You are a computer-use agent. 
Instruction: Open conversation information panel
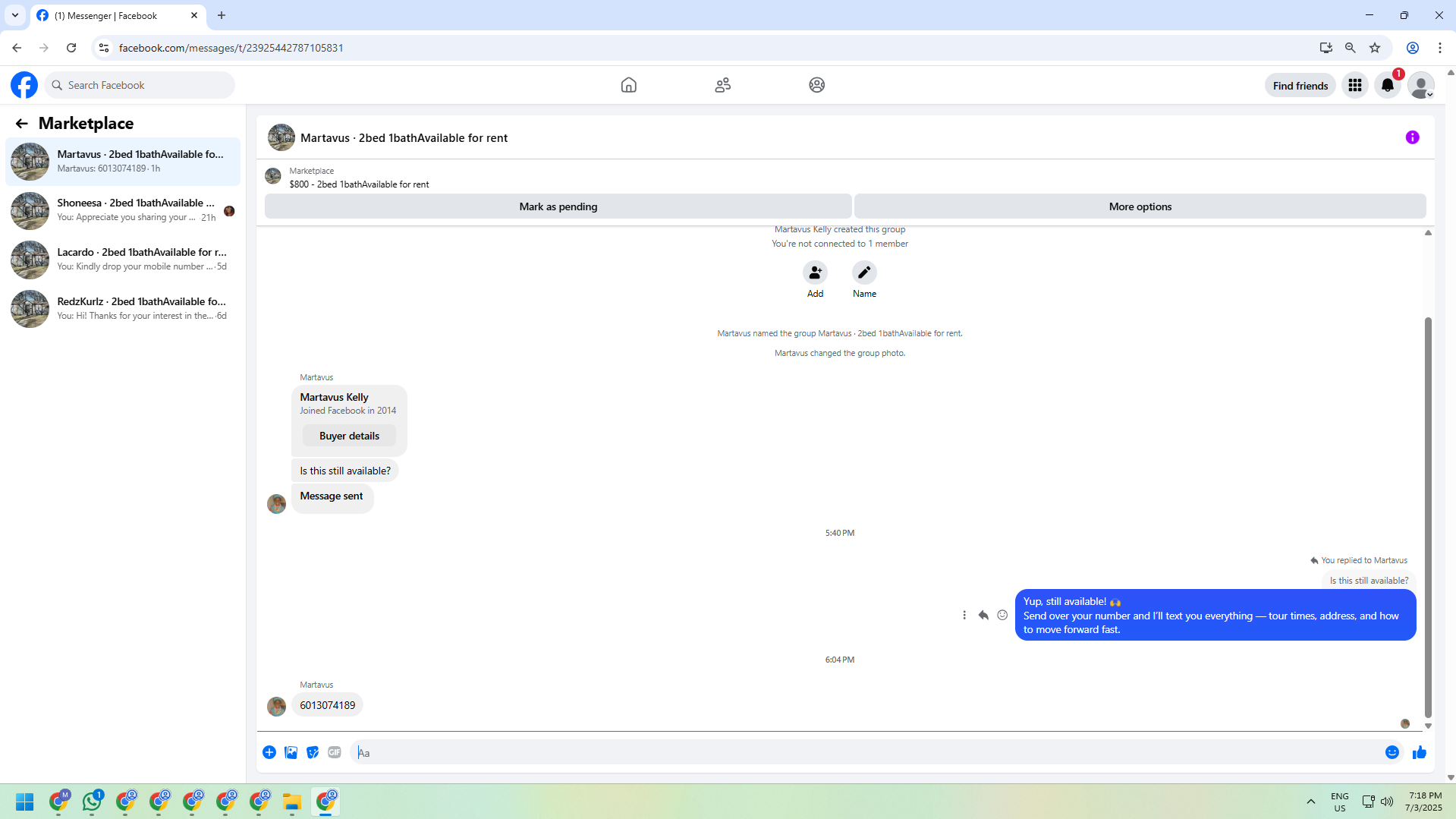[1412, 137]
